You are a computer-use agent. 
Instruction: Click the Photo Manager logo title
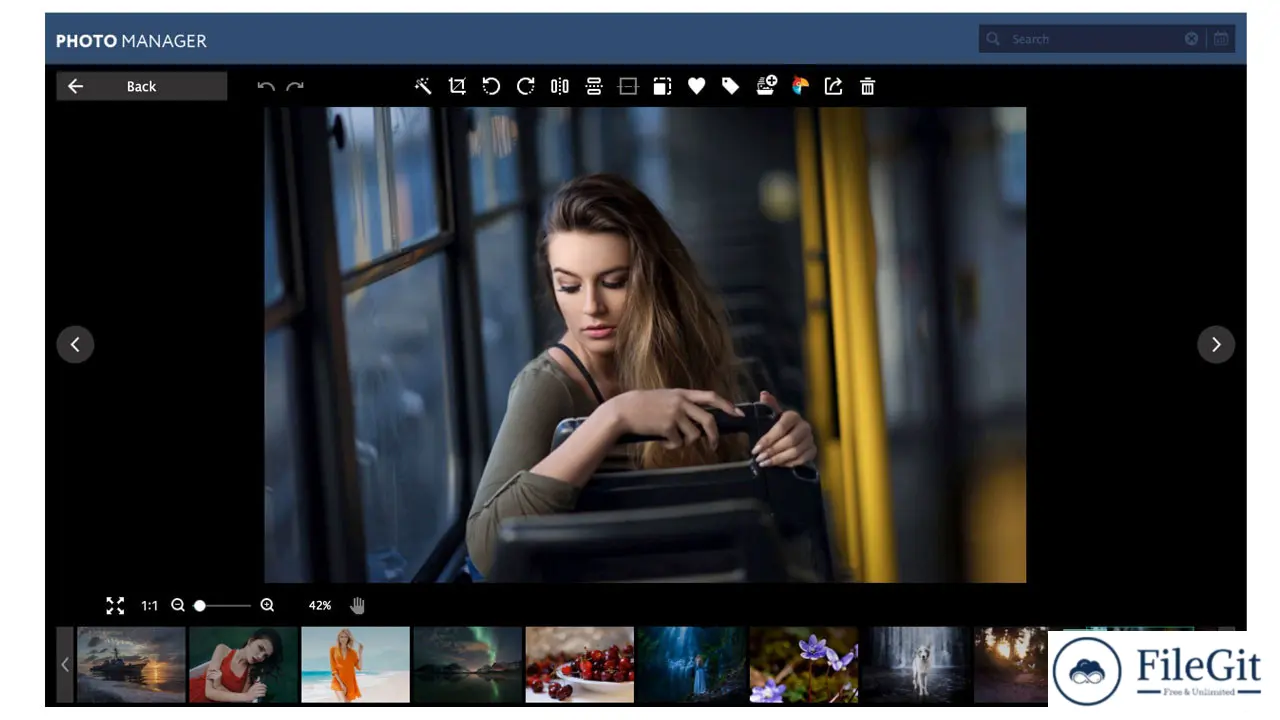coord(131,41)
